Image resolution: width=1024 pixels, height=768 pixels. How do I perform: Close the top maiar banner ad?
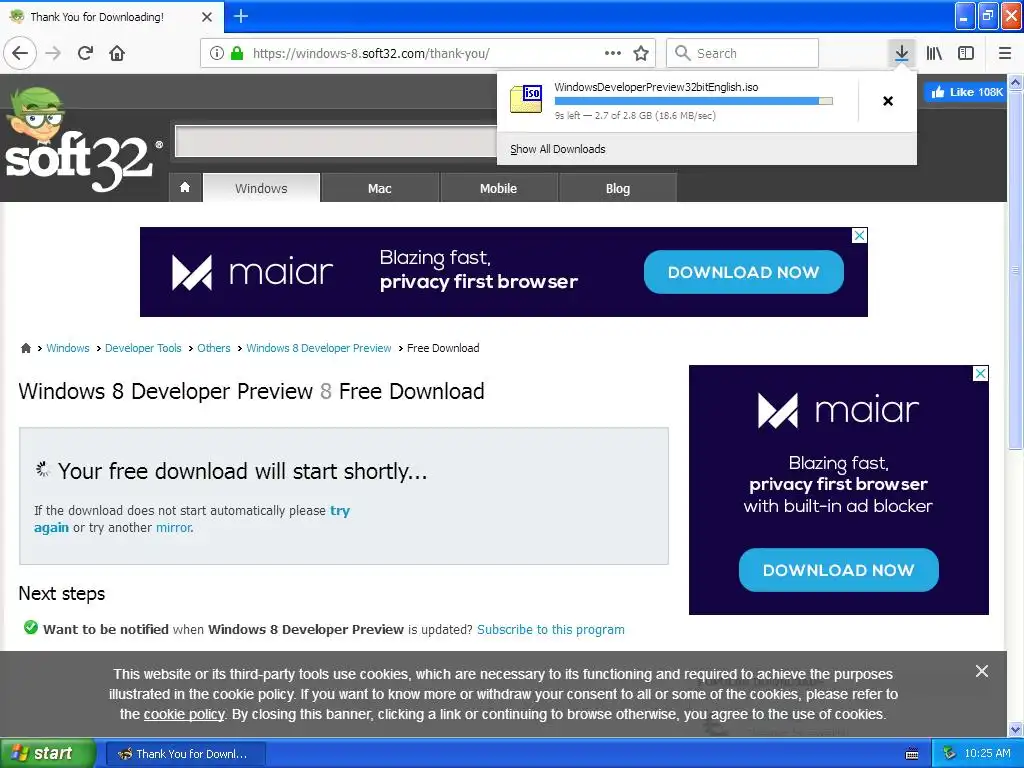[859, 235]
